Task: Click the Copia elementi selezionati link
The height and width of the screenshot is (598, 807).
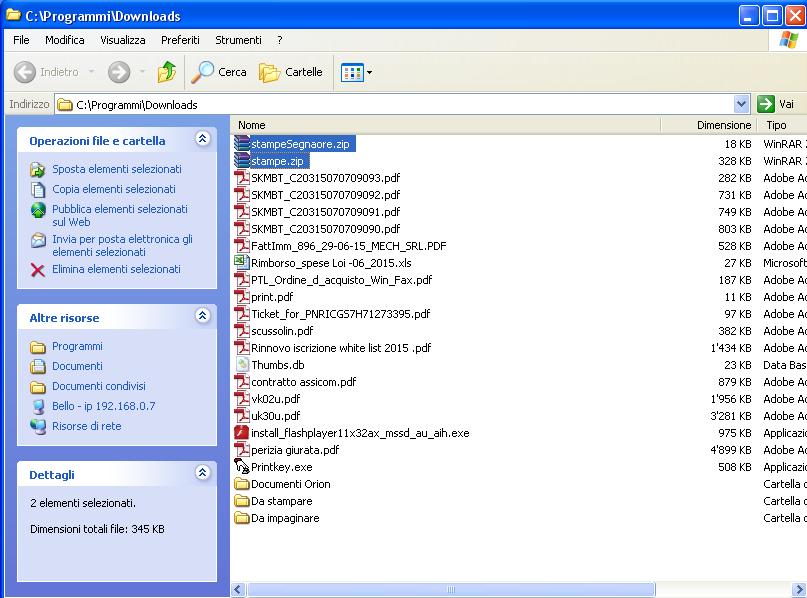Action: pos(113,189)
